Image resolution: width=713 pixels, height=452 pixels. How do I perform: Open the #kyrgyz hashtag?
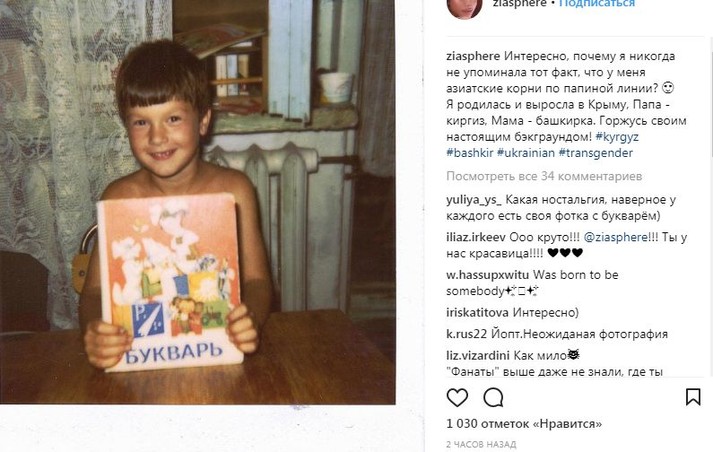[617, 136]
